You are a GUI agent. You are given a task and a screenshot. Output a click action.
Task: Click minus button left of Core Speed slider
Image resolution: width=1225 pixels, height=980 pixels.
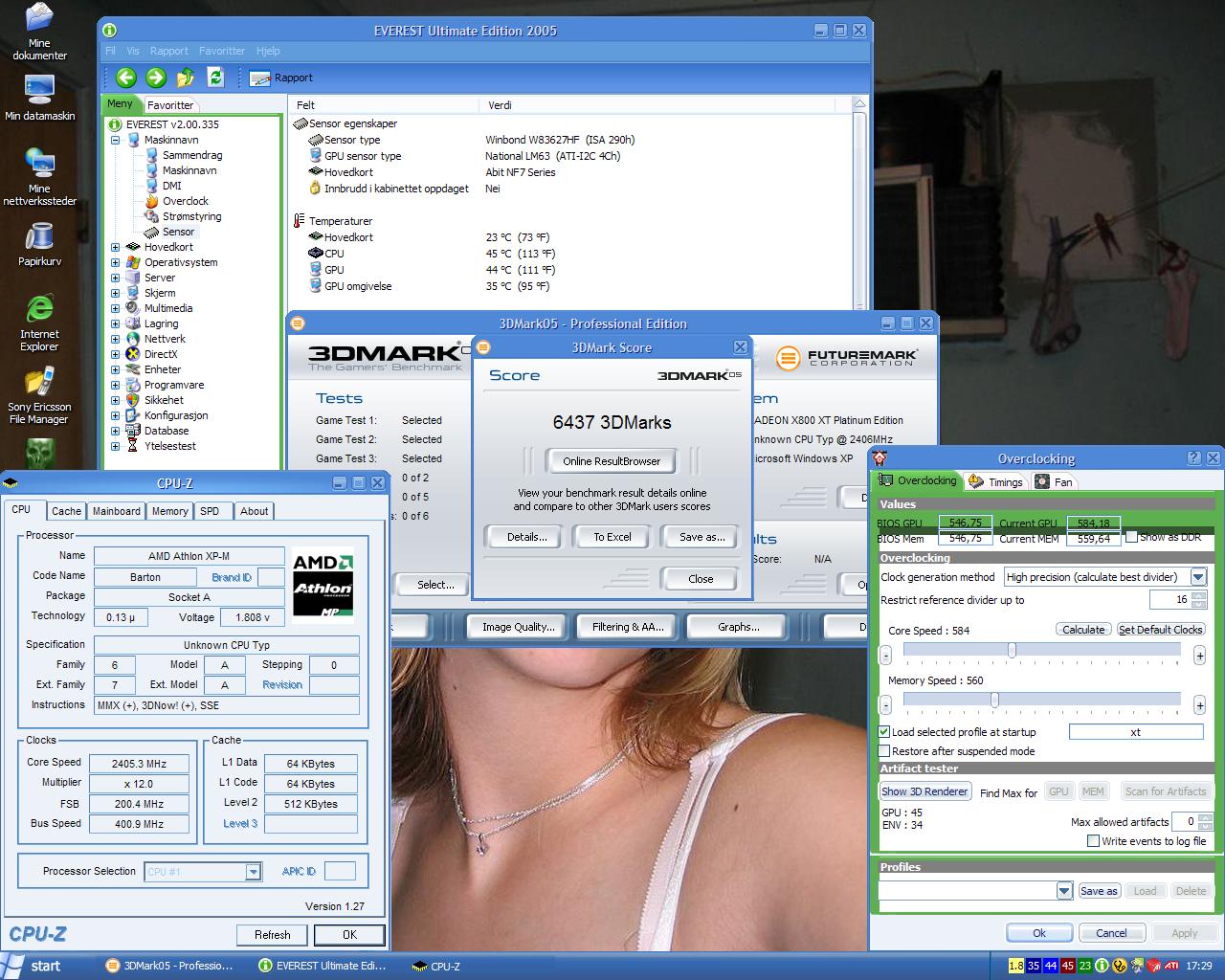pos(885,656)
